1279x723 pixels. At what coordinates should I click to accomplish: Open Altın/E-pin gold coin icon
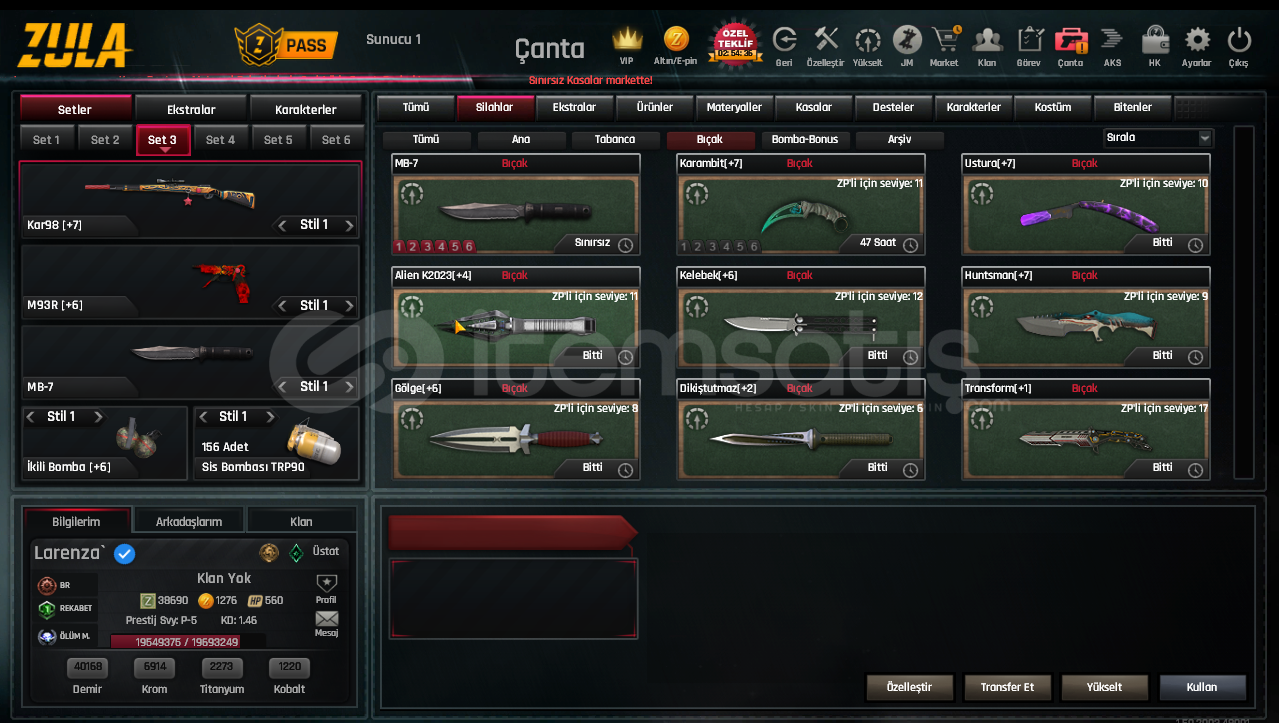677,40
